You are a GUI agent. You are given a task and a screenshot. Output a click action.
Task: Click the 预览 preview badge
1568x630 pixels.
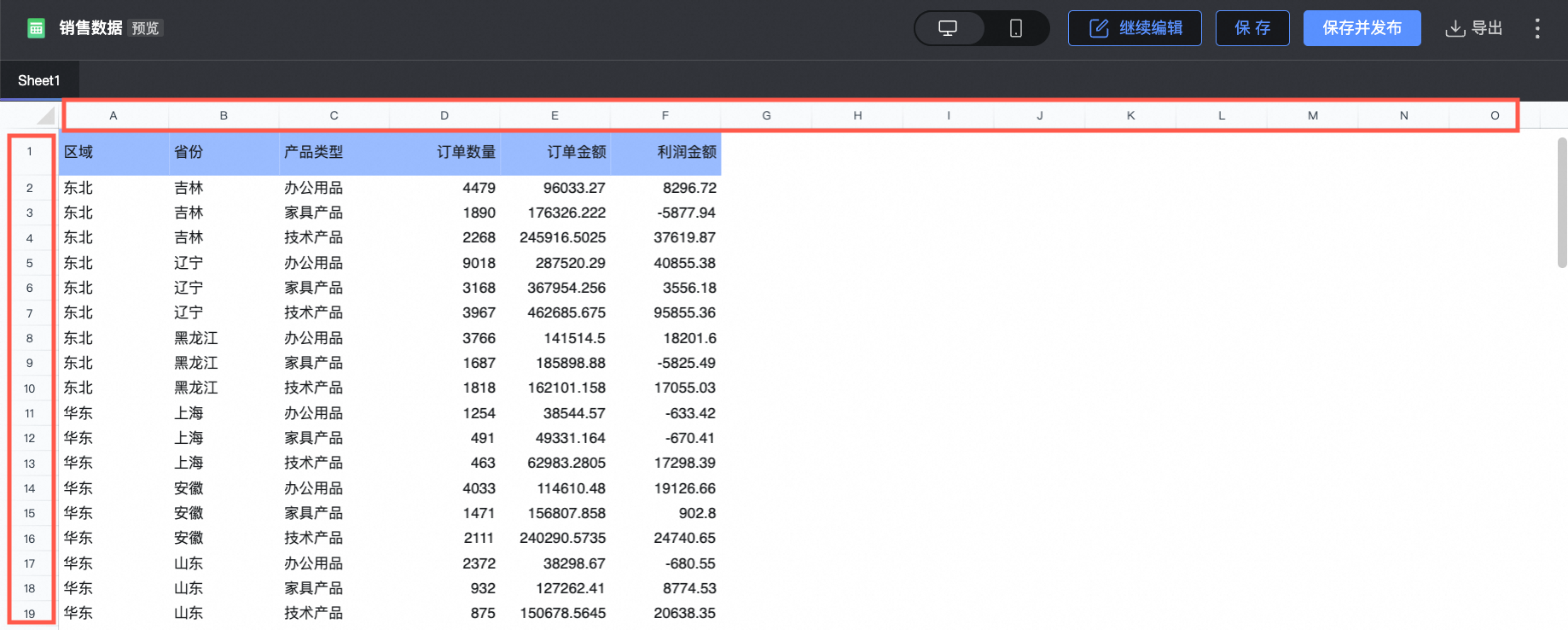pos(146,28)
